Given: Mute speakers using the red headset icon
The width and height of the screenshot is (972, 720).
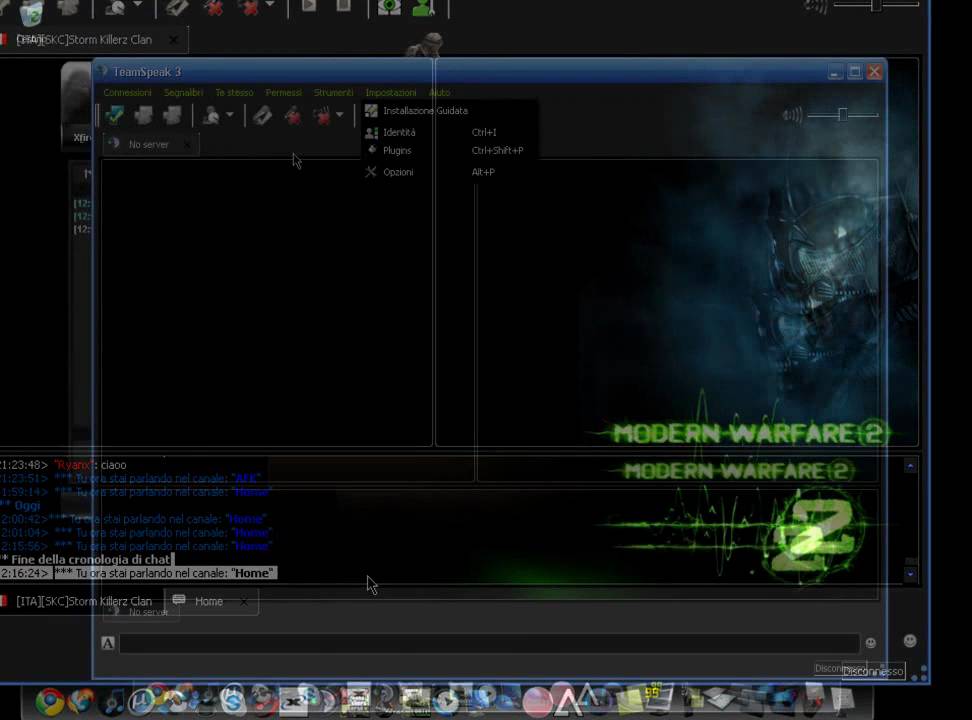Looking at the screenshot, I should pos(322,115).
